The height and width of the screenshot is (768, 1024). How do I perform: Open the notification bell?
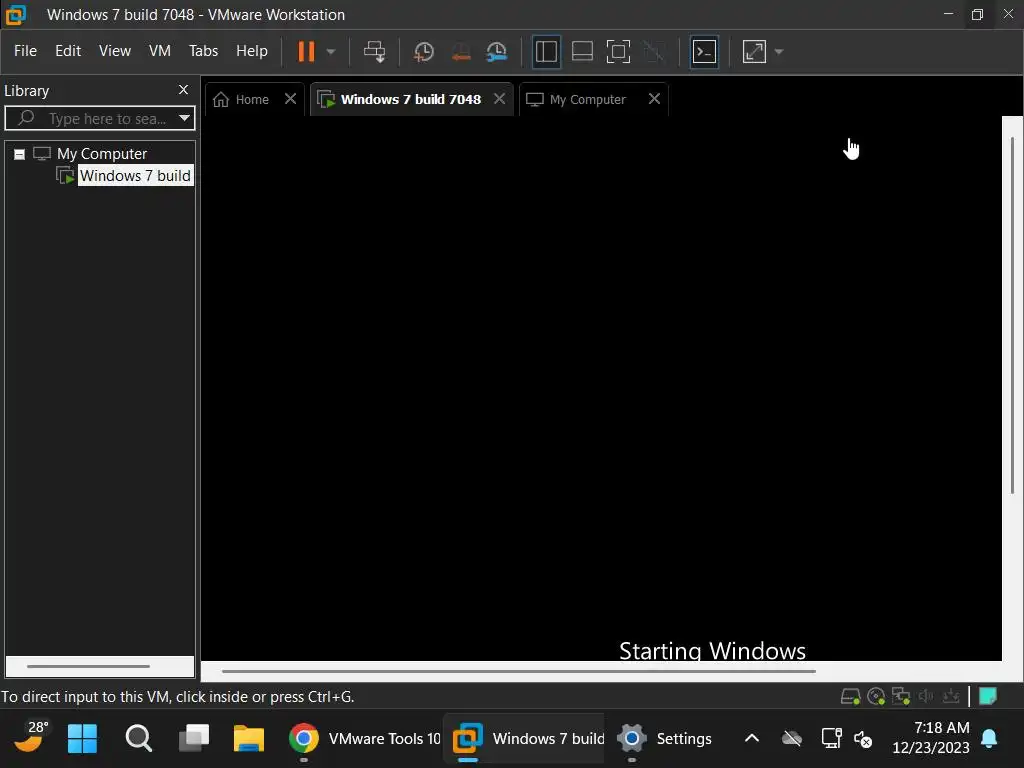coord(989,739)
